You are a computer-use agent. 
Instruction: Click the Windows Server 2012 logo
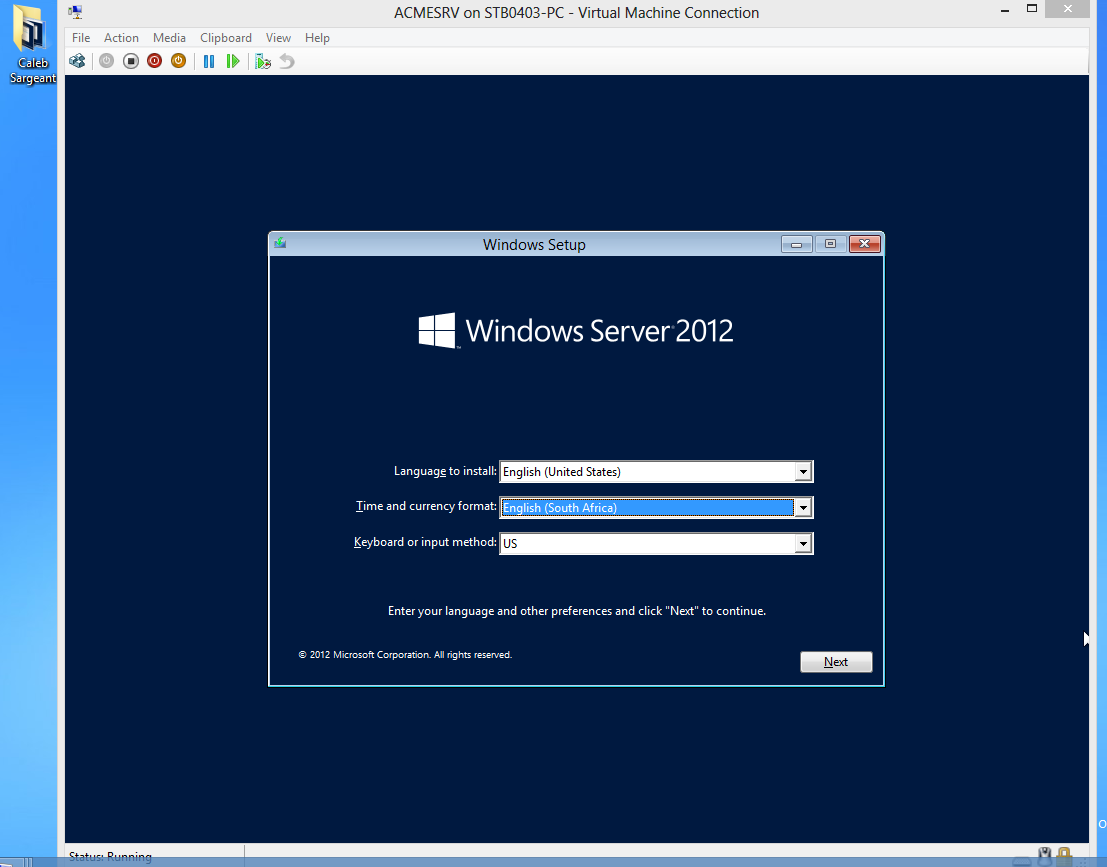click(575, 330)
